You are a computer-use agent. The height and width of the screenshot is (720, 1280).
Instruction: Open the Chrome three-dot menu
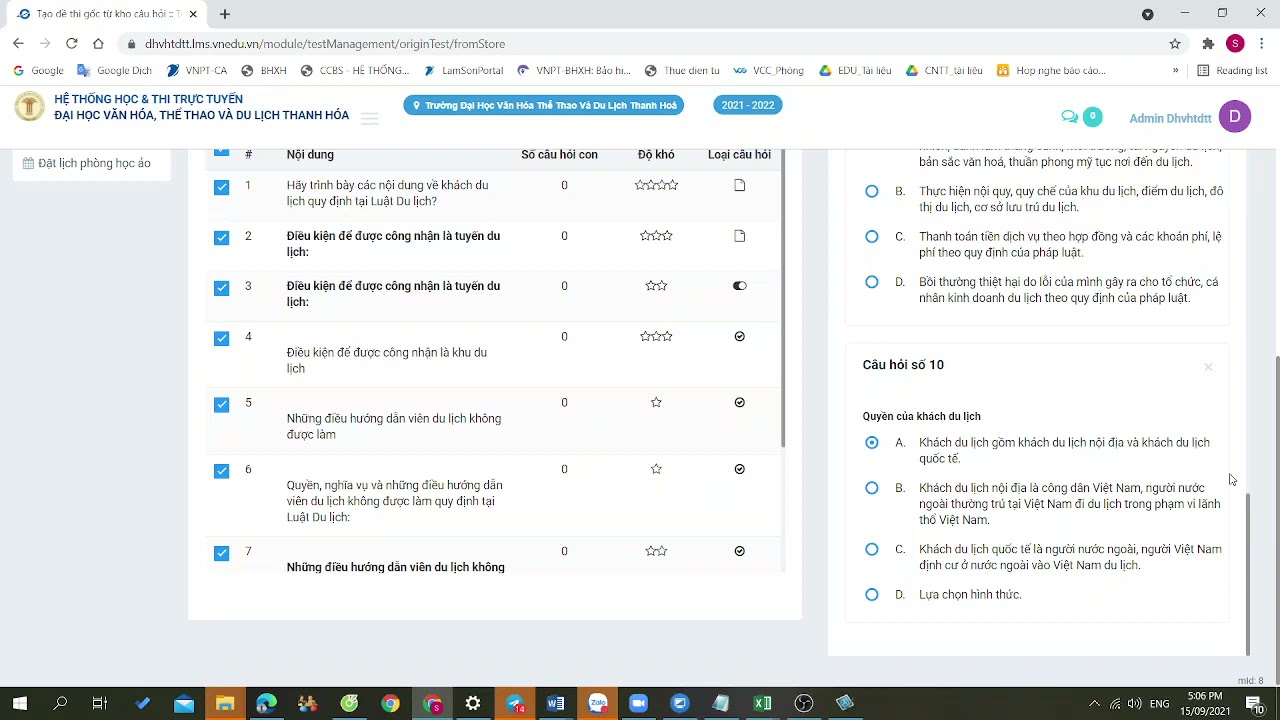tap(1262, 43)
